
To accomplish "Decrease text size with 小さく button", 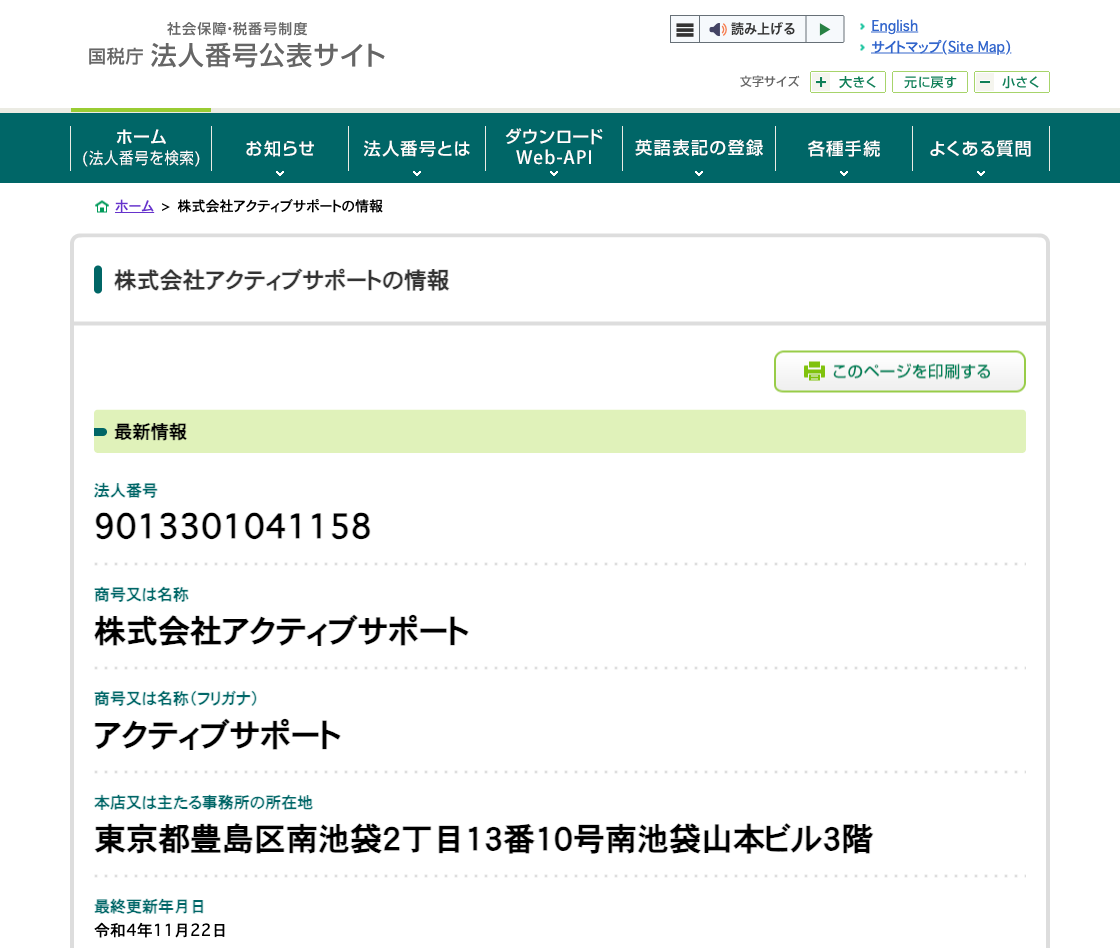I will coord(1011,82).
